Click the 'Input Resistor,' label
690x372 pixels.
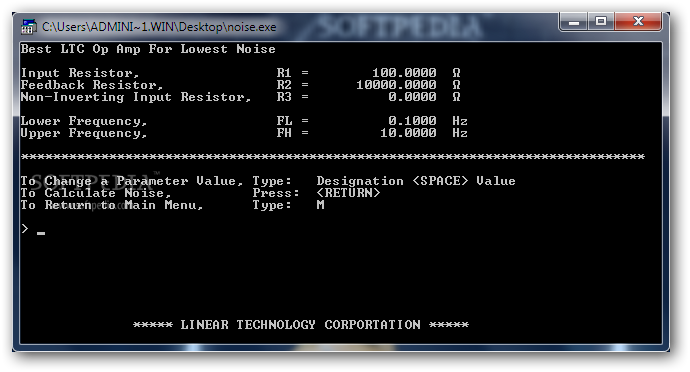80,73
